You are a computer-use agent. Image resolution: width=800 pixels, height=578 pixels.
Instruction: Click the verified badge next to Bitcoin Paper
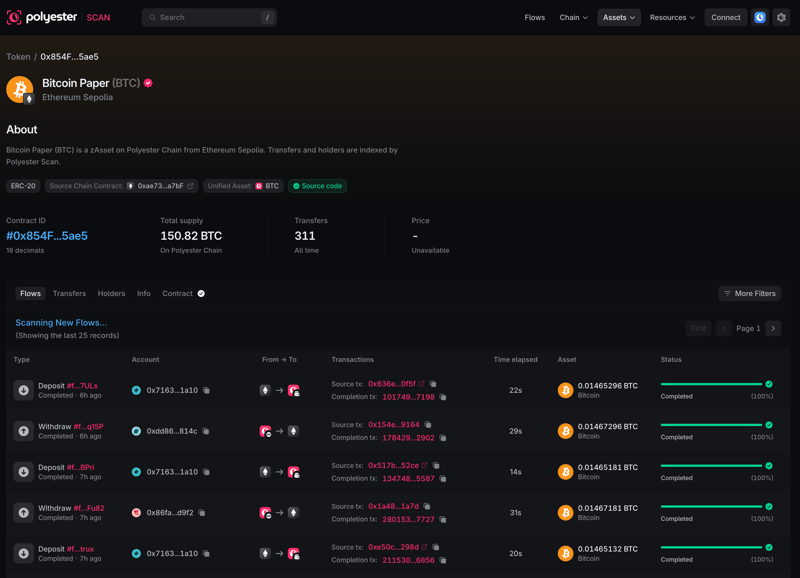148,83
